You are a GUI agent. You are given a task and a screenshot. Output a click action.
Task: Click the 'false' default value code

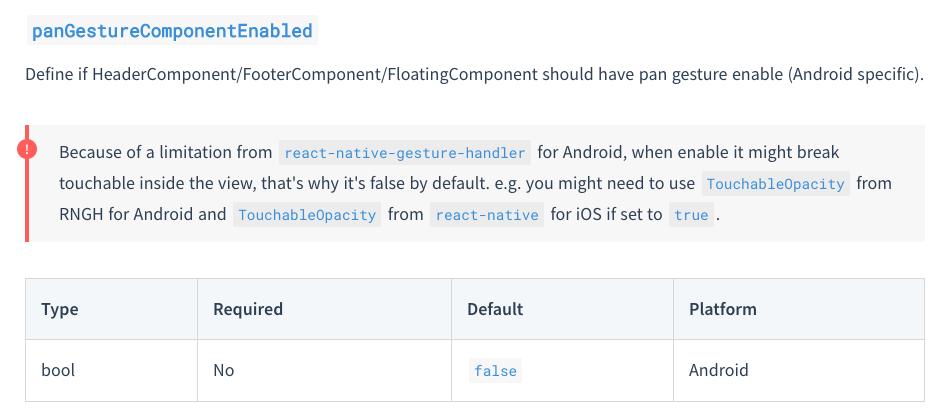(495, 371)
